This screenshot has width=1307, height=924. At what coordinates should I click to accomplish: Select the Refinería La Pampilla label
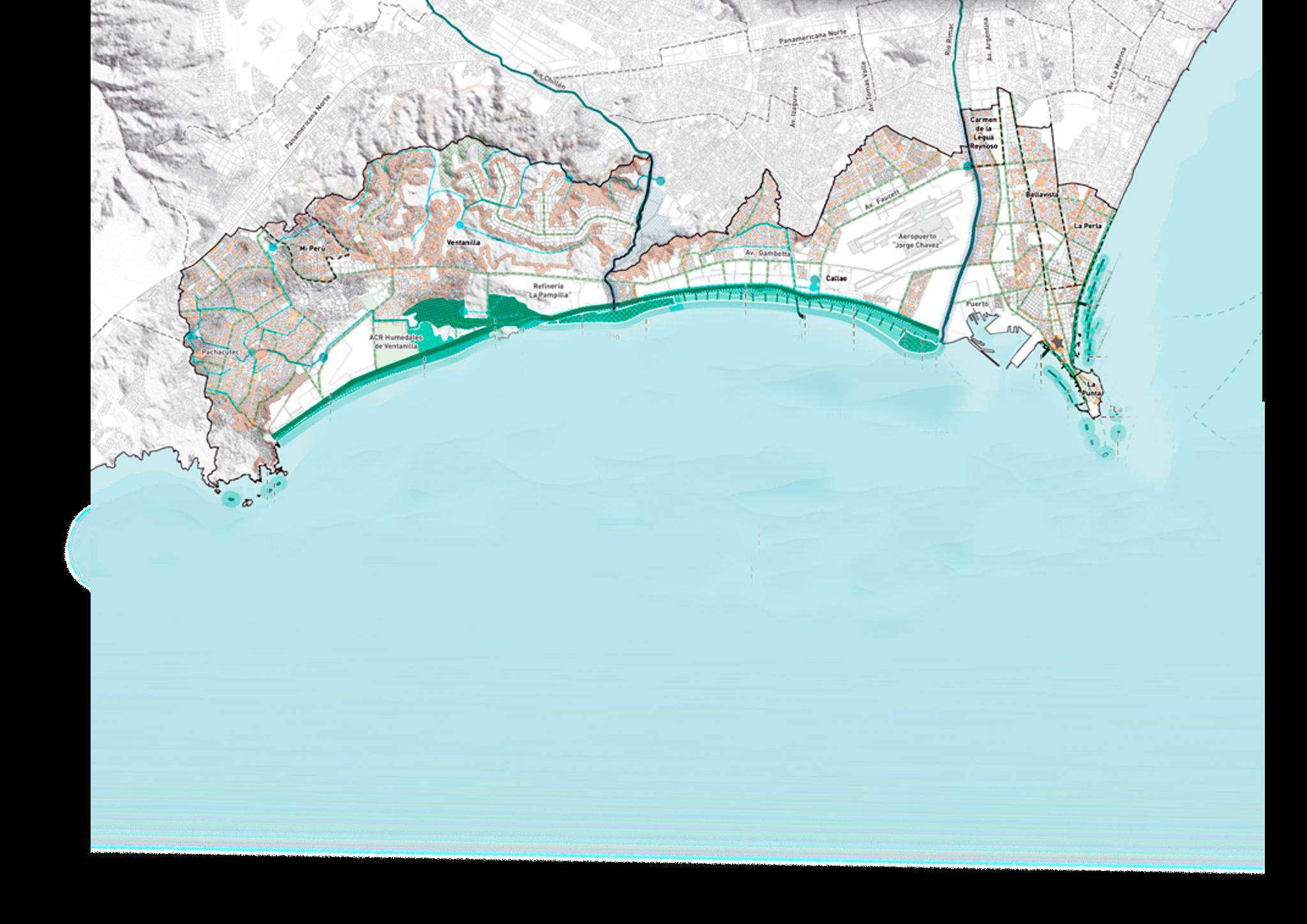[x=549, y=290]
